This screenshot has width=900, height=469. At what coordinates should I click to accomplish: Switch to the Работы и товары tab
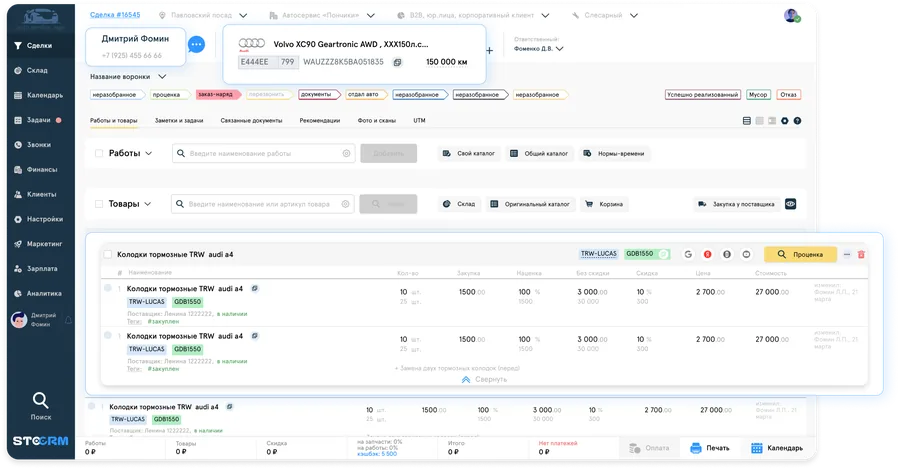114,121
